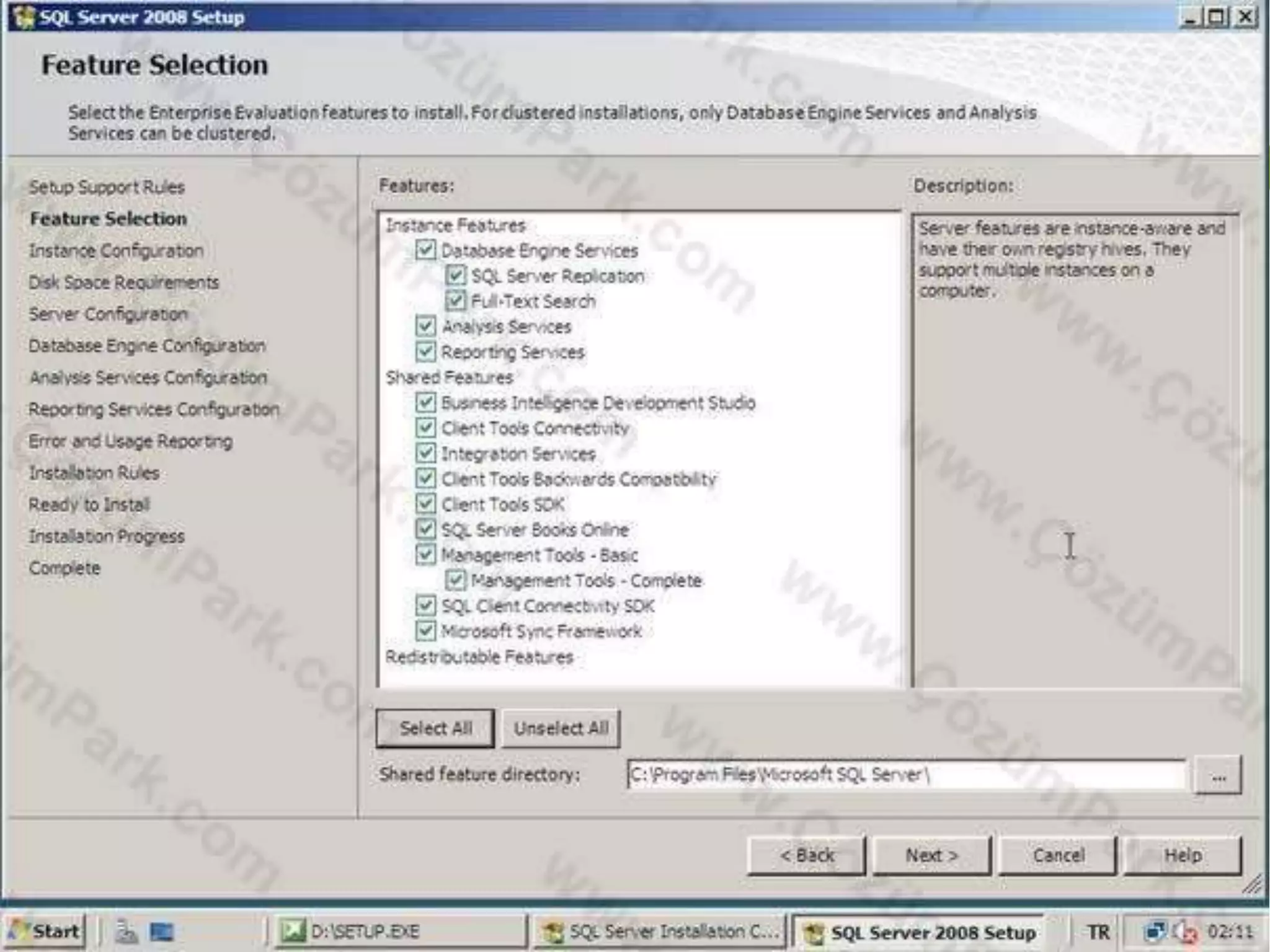Uncheck Microsoft Sync Framework
Screen dimensions: 1270x952
pyautogui.click(x=425, y=631)
